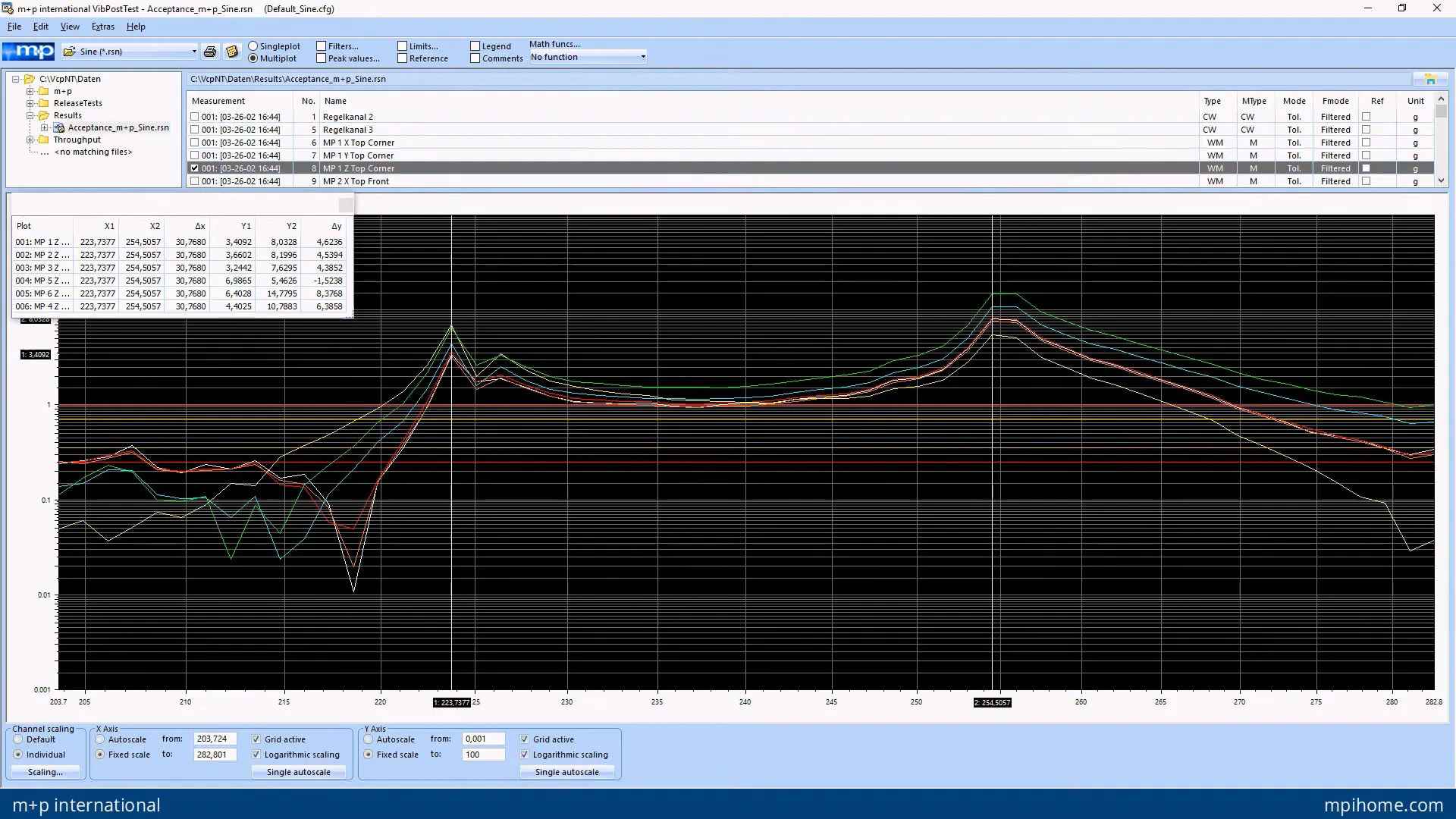Click the Fmode column header
The height and width of the screenshot is (819, 1456).
click(x=1335, y=101)
